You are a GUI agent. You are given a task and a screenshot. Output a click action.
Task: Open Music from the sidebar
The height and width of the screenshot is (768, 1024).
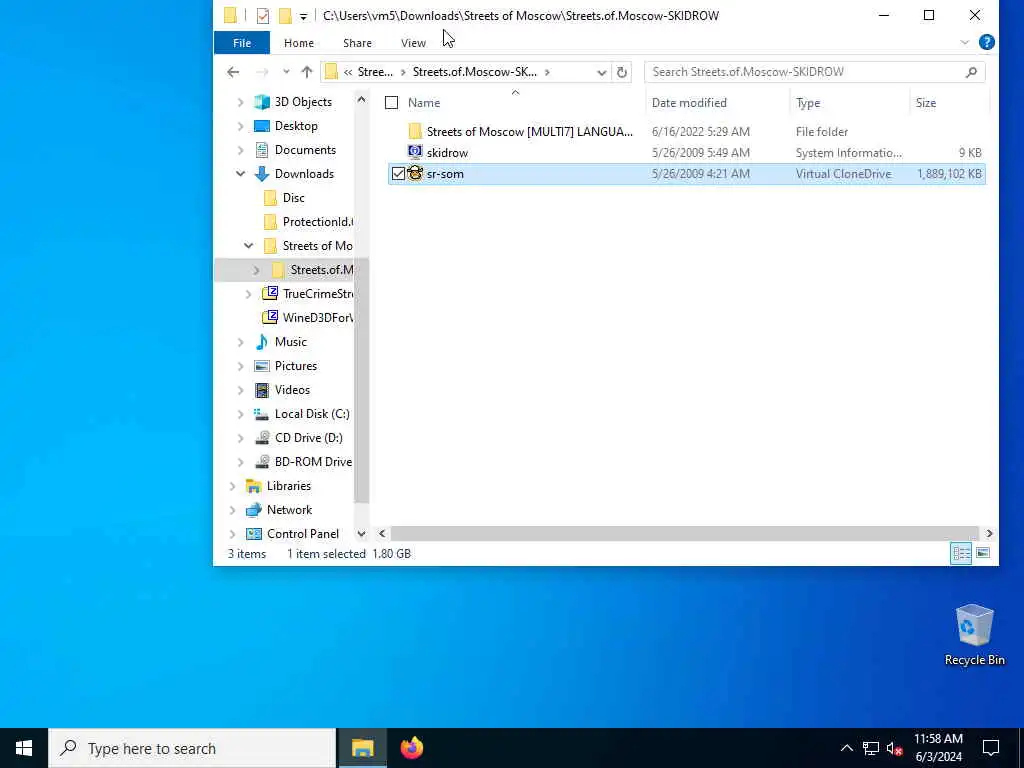pyautogui.click(x=291, y=342)
